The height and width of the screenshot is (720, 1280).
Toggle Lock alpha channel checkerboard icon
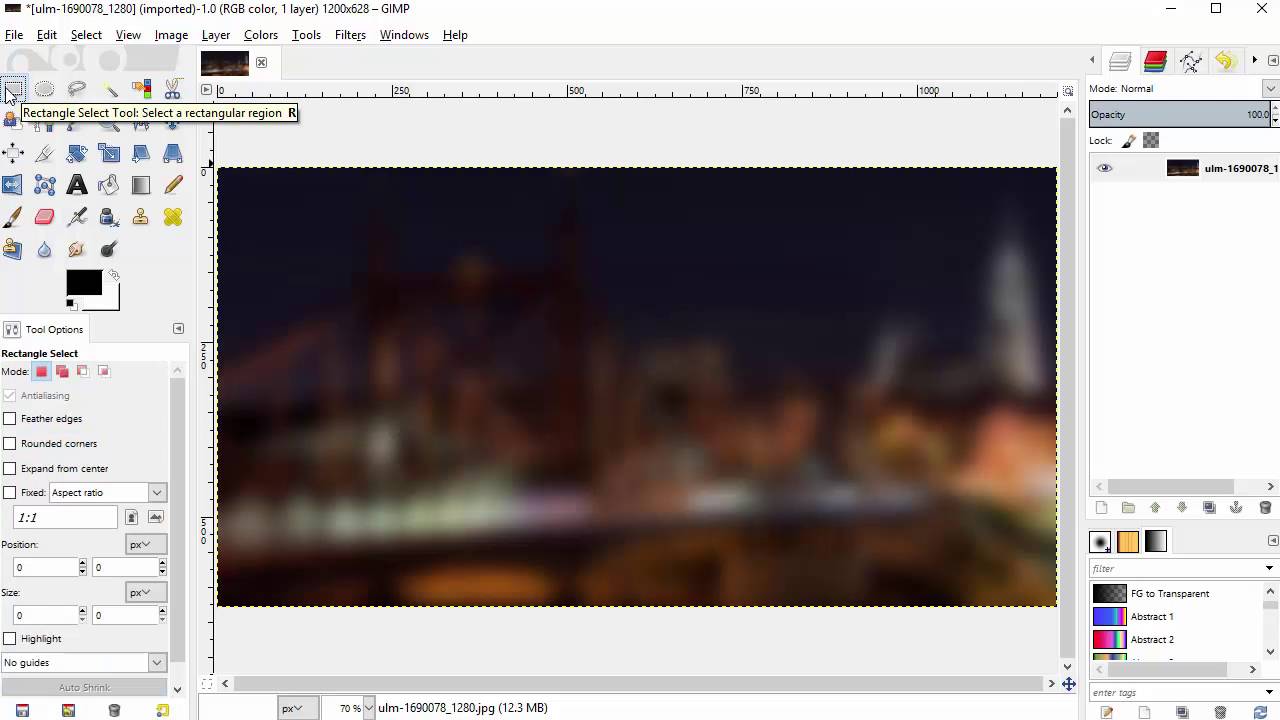tap(1151, 141)
